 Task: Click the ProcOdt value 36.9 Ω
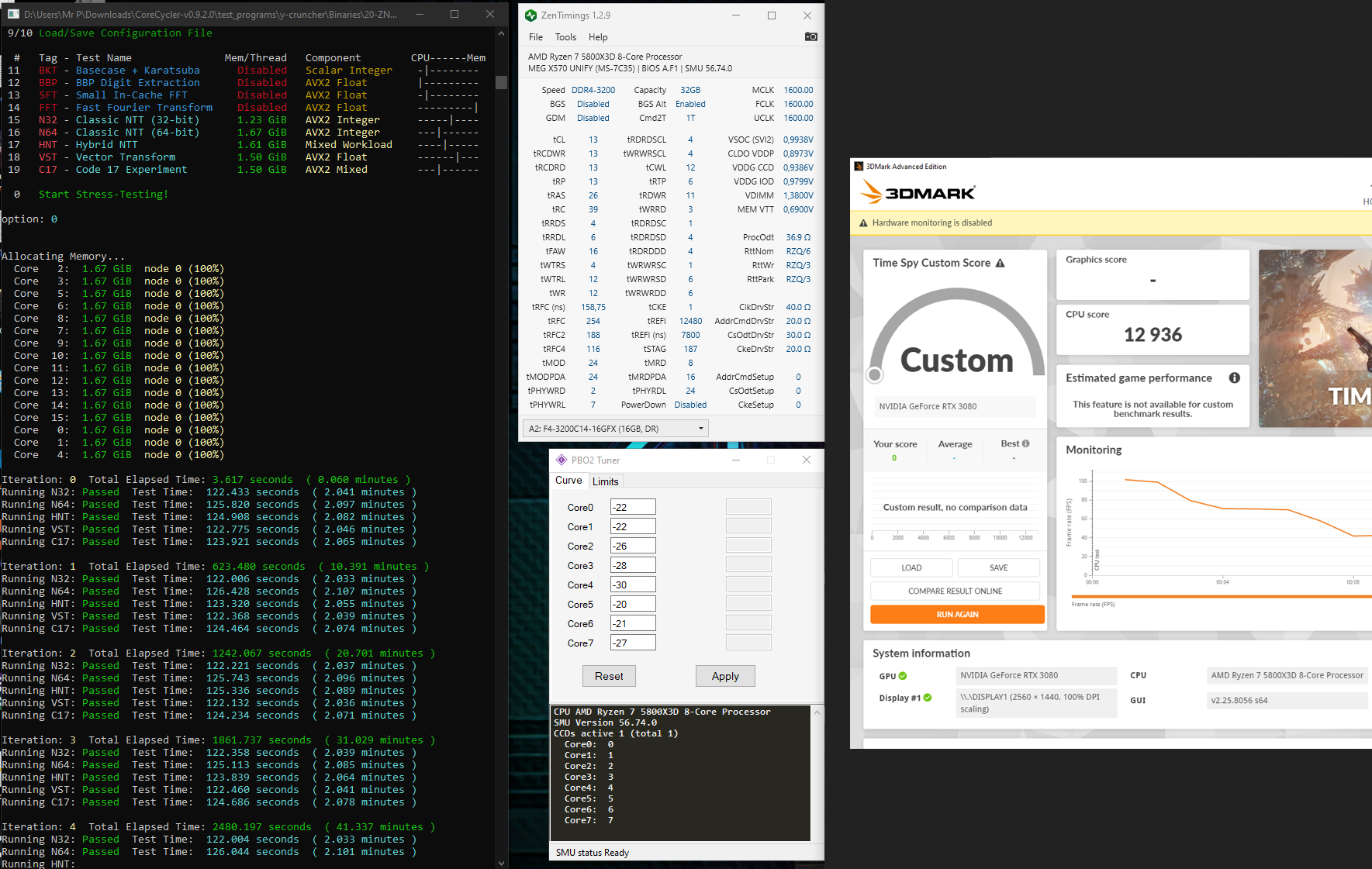(798, 237)
